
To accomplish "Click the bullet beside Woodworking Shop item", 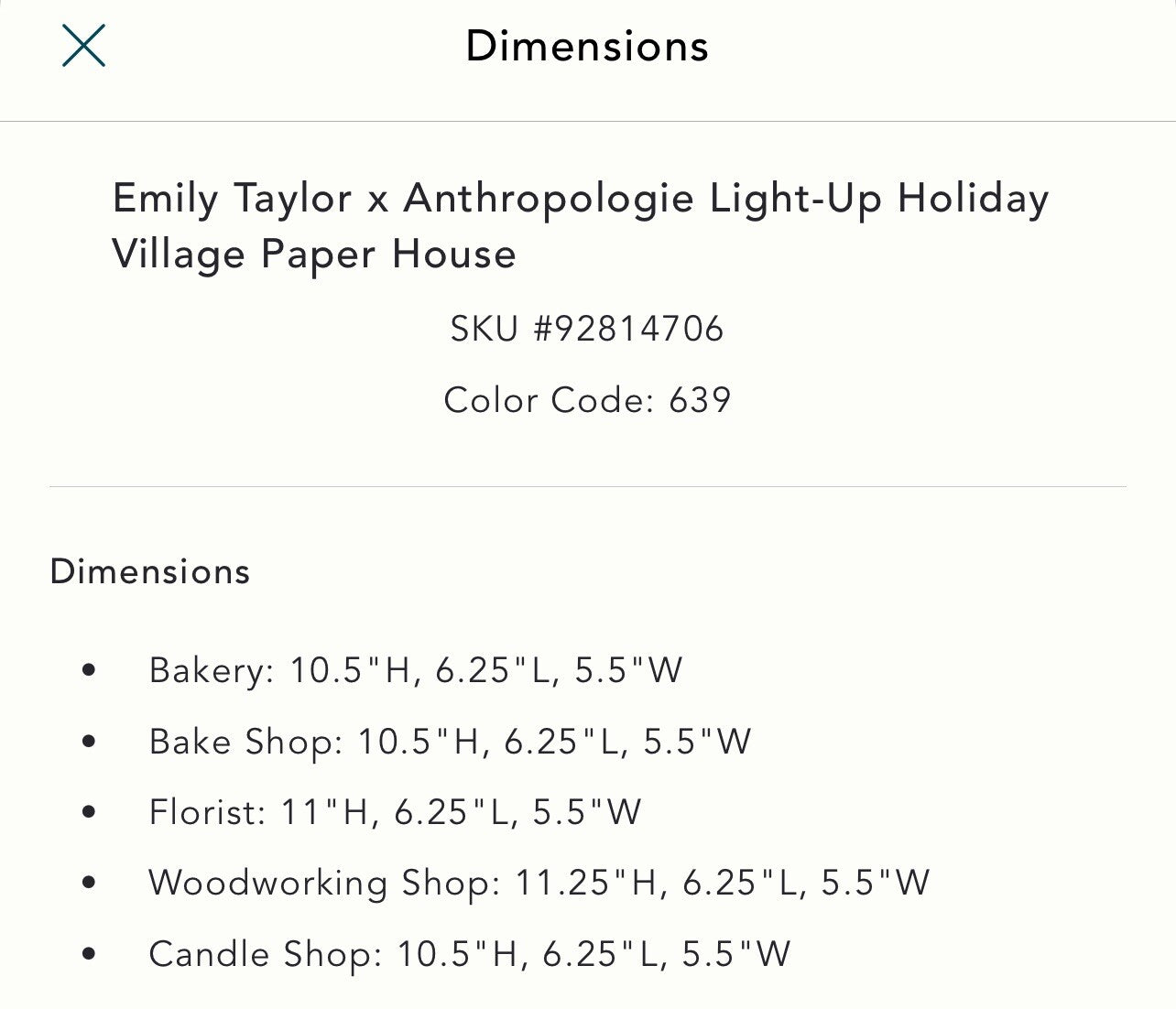I will coord(88,883).
